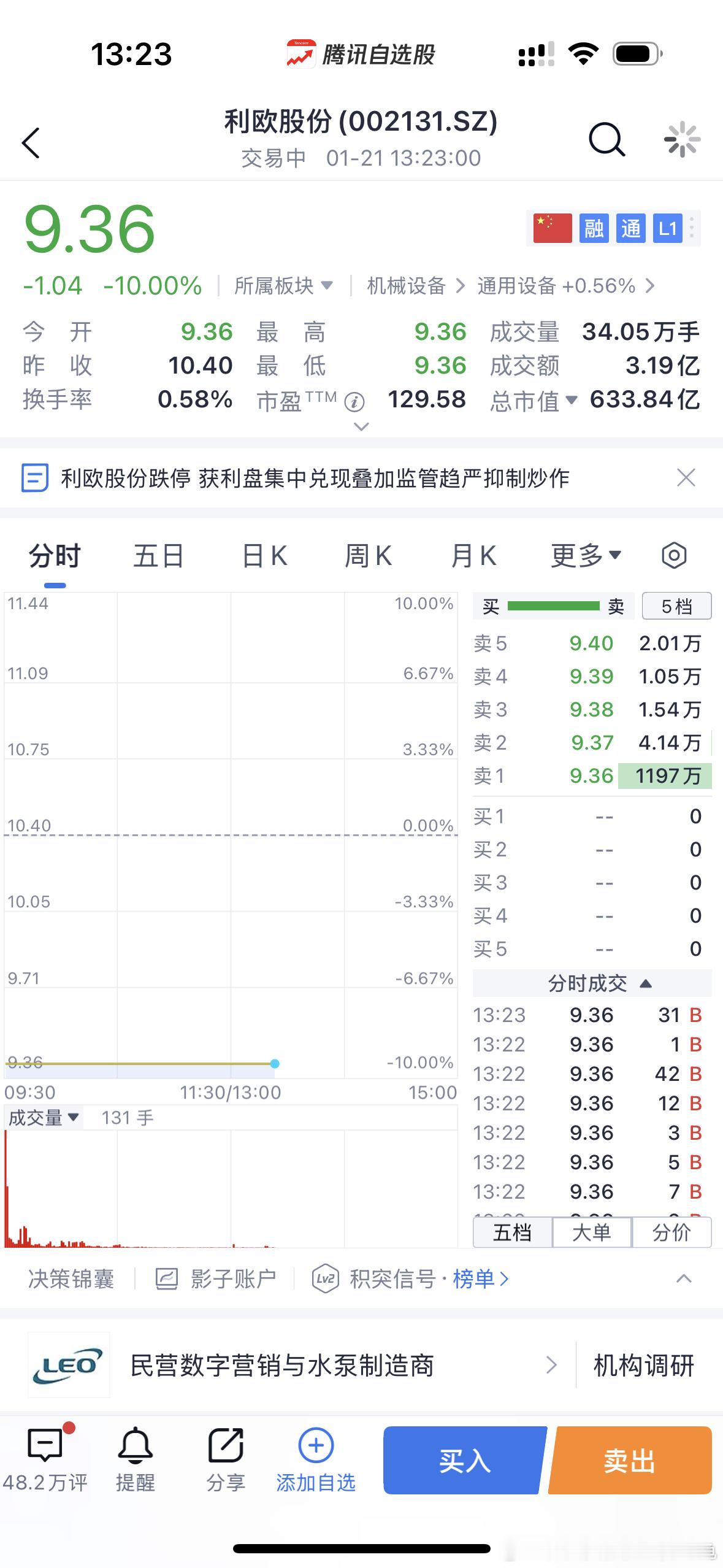Select the 大单 tab
The height and width of the screenshot is (1568, 723).
592,1232
